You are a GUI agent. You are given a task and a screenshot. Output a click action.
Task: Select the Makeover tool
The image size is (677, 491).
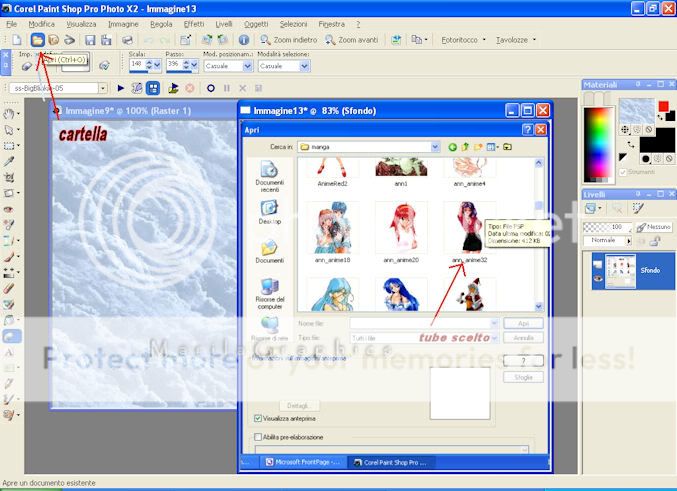pyautogui.click(x=9, y=225)
